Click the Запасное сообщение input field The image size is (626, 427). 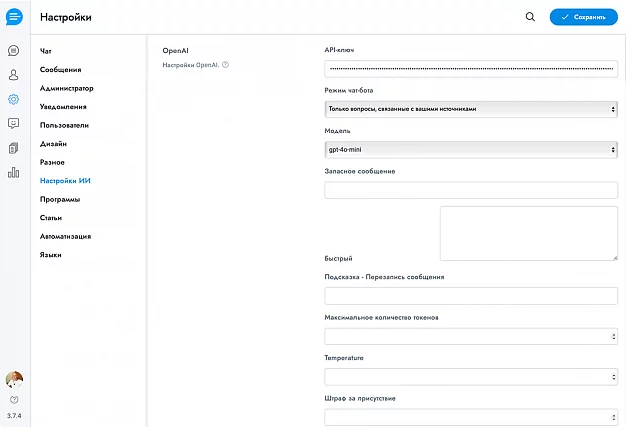470,190
